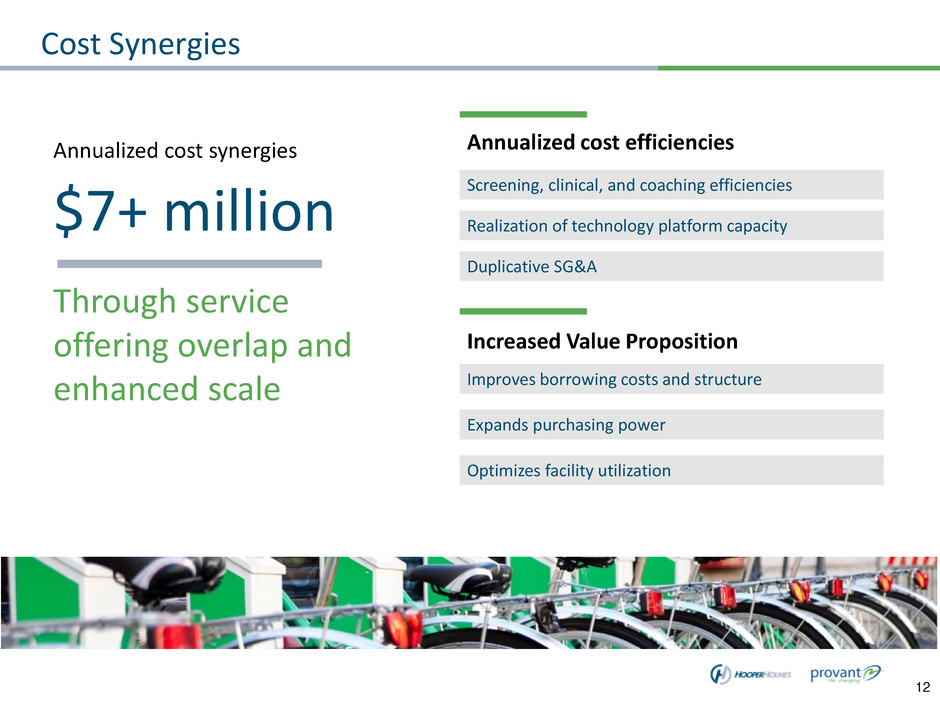Click the bicycle photo banner
This screenshot has height=705, width=940.
469,602
